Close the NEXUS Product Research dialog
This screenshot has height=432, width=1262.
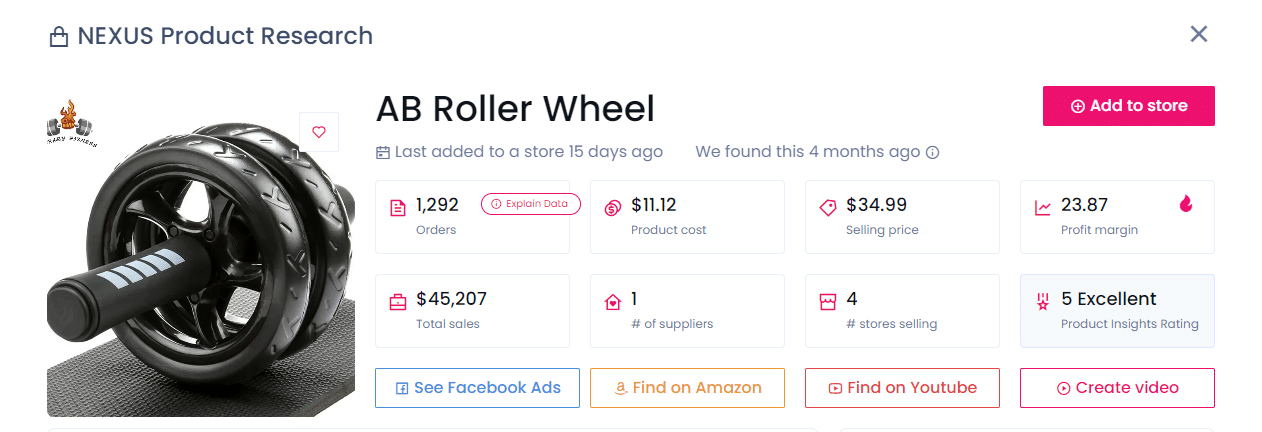1199,34
